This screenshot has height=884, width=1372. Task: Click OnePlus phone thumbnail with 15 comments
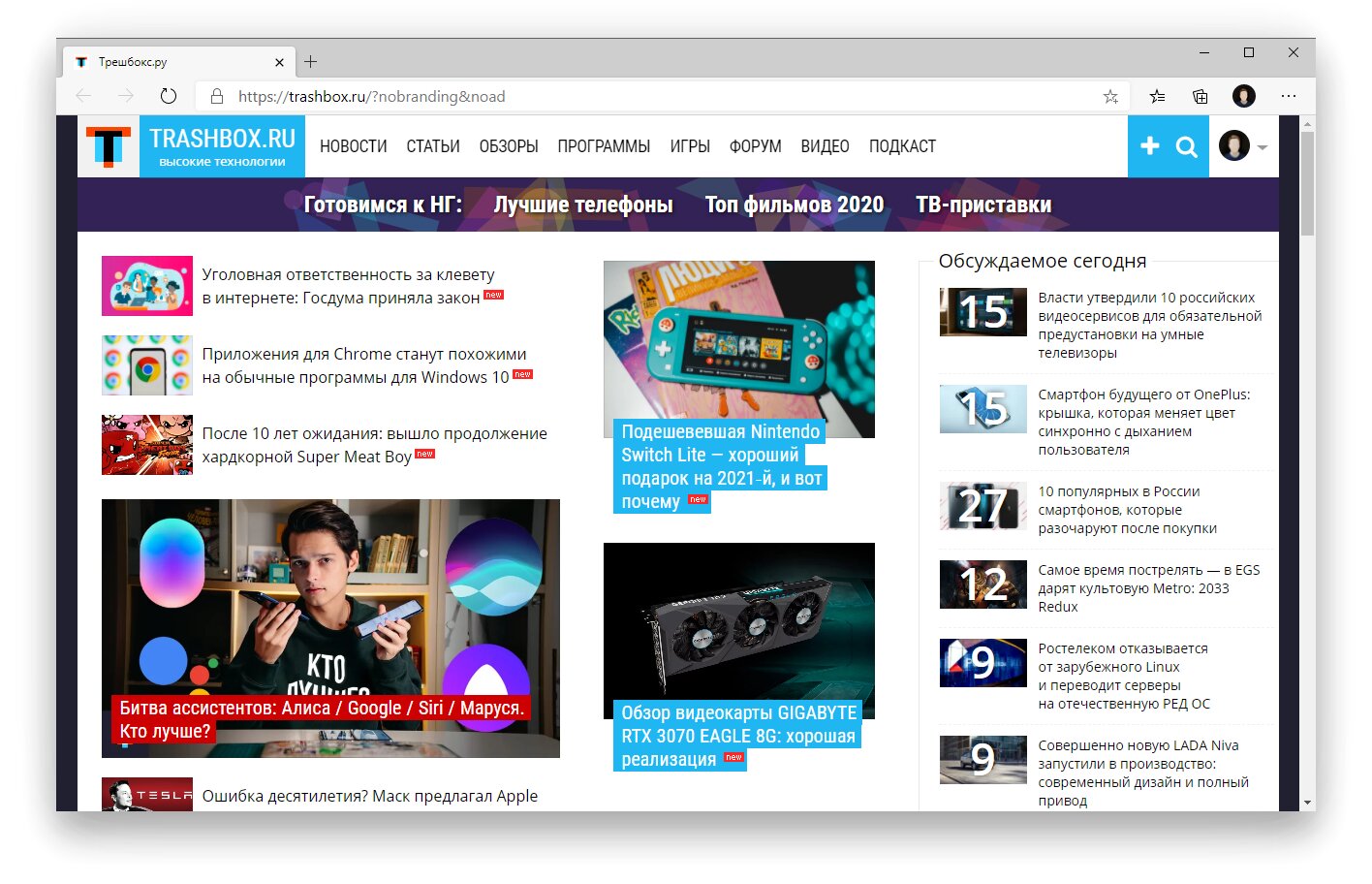[983, 409]
